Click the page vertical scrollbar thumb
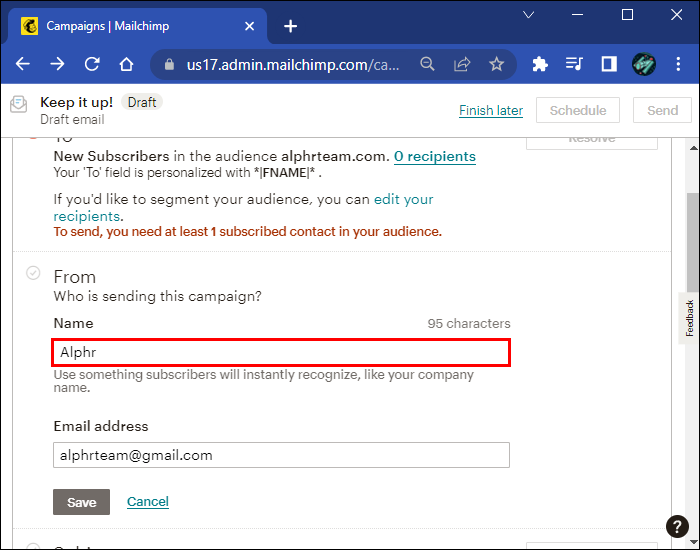Viewport: 700px width, 550px height. [693, 243]
